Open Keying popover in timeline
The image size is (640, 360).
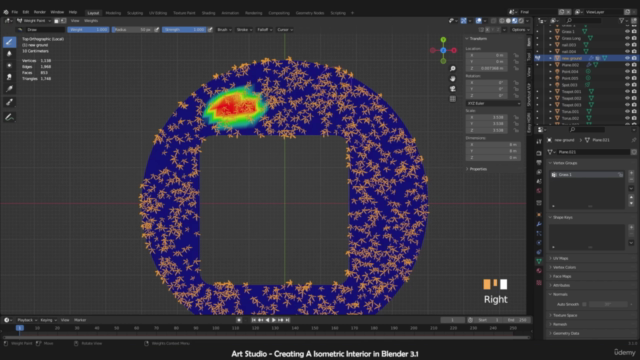(x=48, y=320)
